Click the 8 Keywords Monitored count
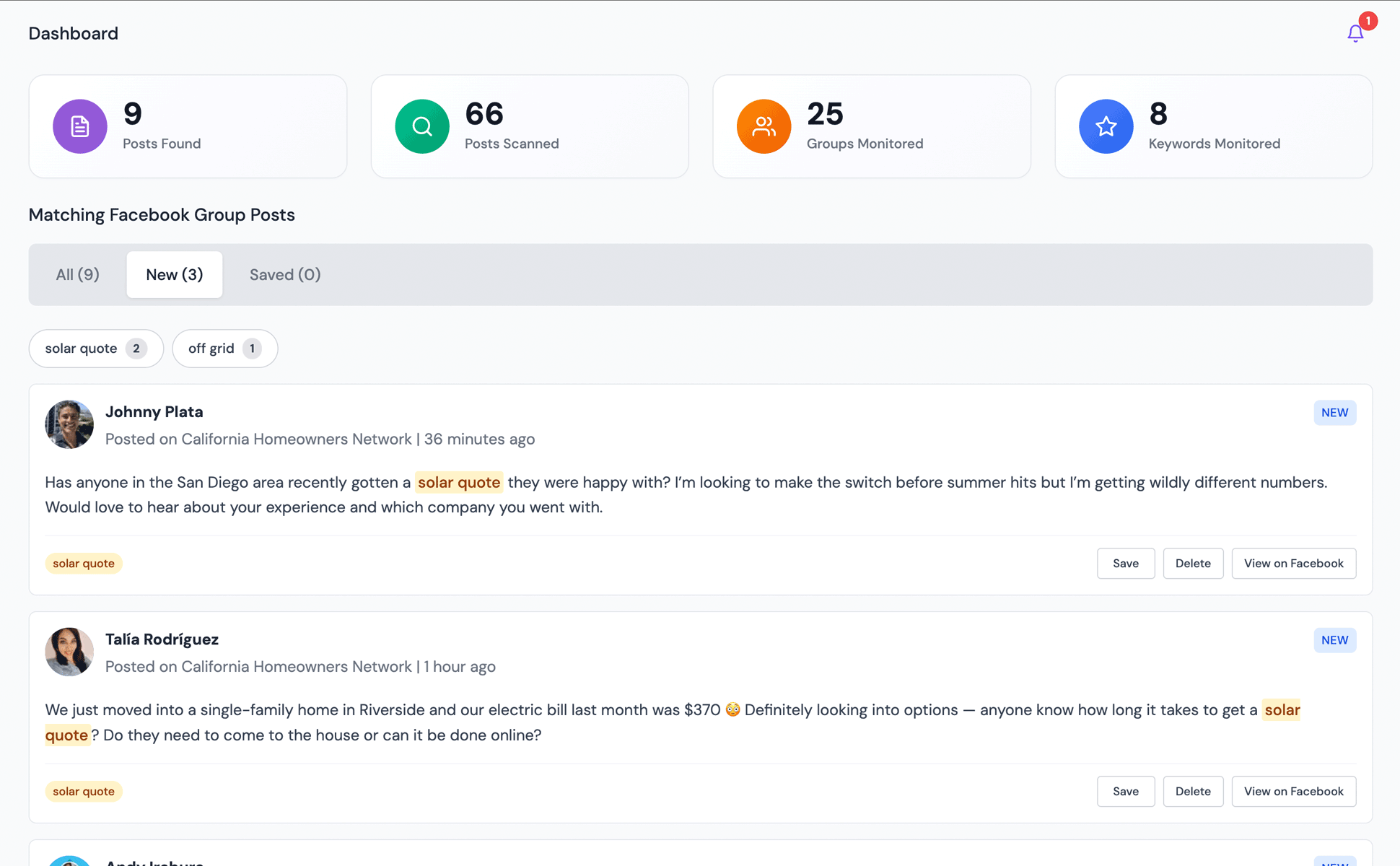Screen dimensions: 1400x866 point(1158,114)
